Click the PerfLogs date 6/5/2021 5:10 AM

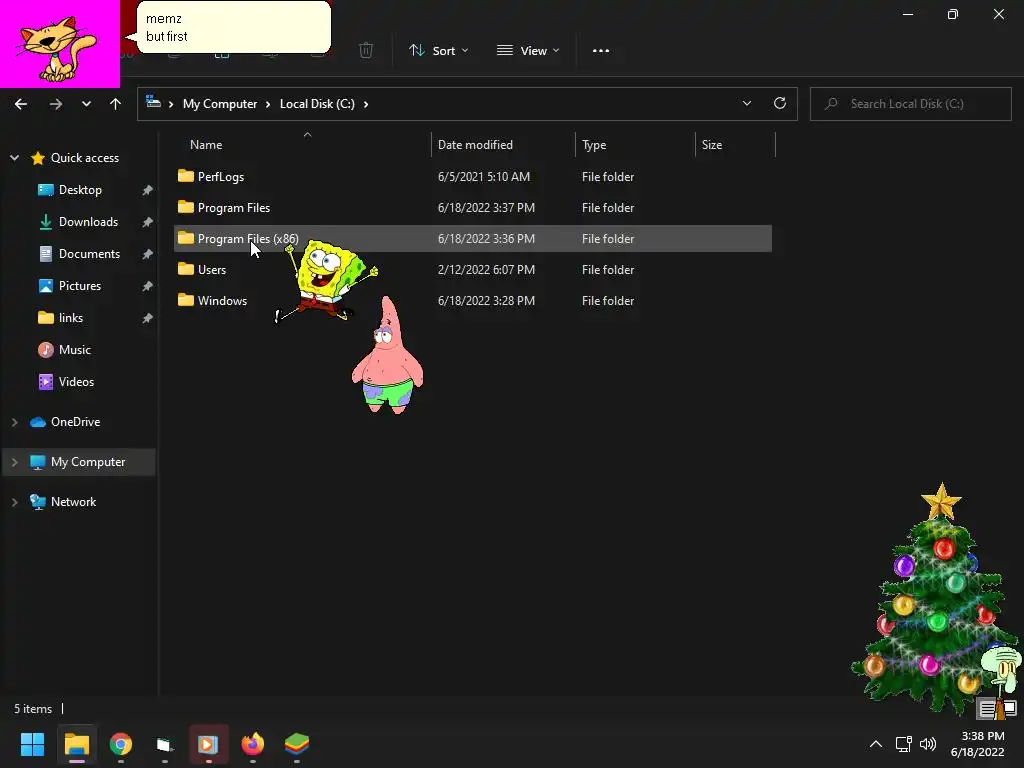pyautogui.click(x=484, y=176)
